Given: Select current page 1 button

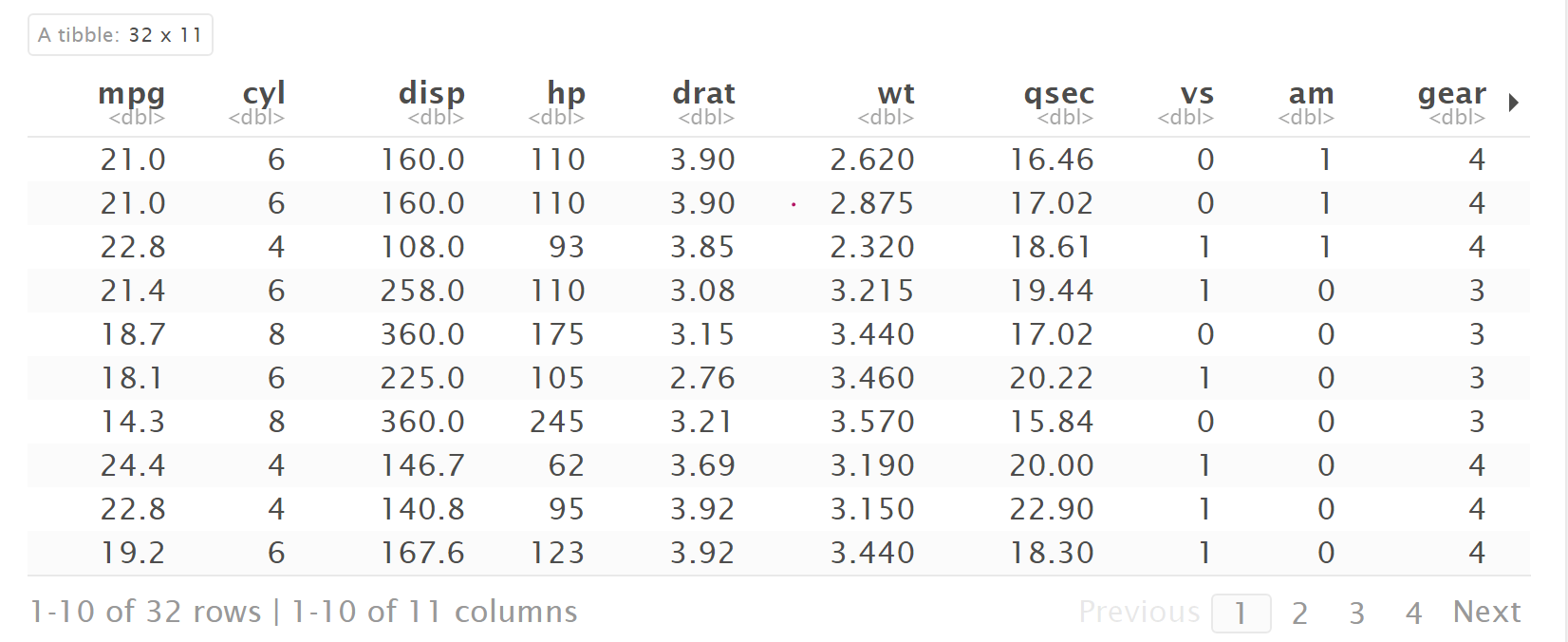Looking at the screenshot, I should tap(1241, 613).
